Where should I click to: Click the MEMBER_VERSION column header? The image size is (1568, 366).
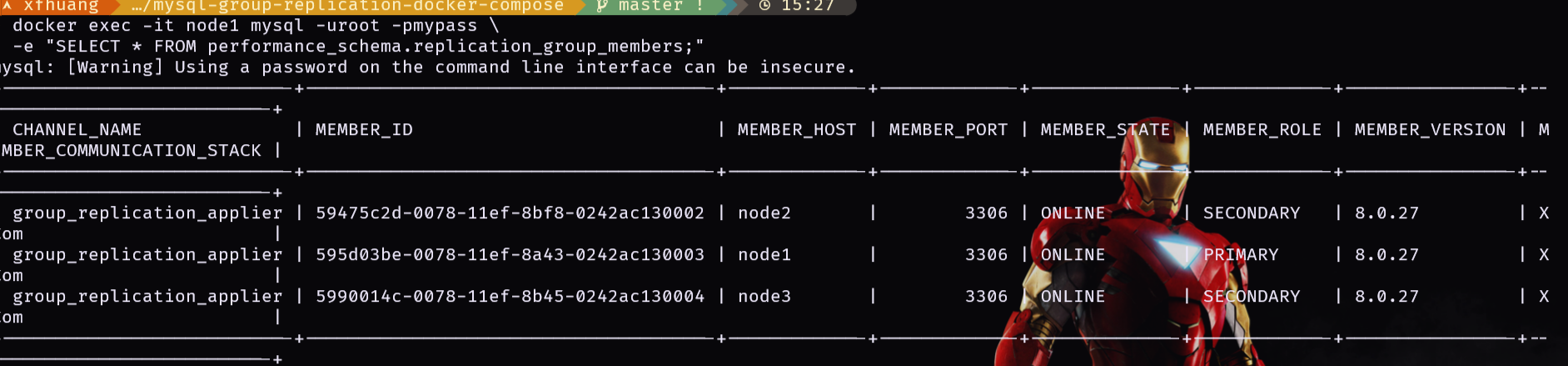[1430, 130]
